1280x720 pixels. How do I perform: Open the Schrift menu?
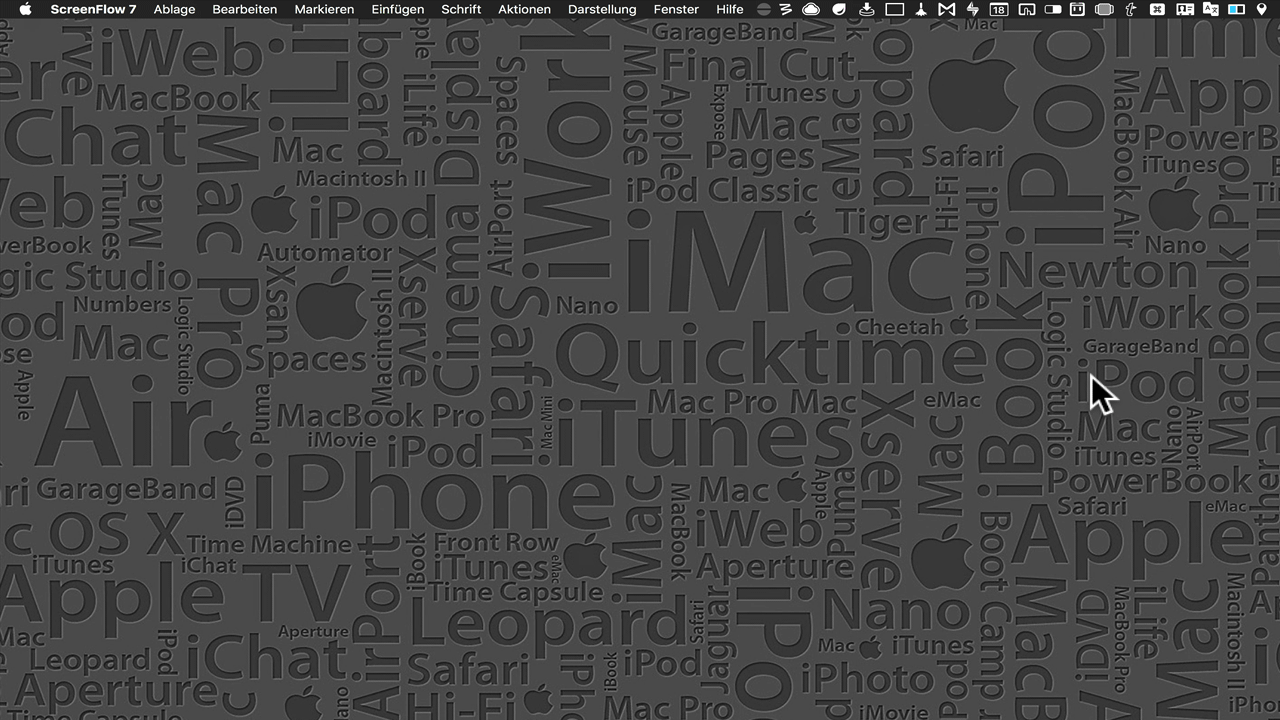(x=461, y=9)
